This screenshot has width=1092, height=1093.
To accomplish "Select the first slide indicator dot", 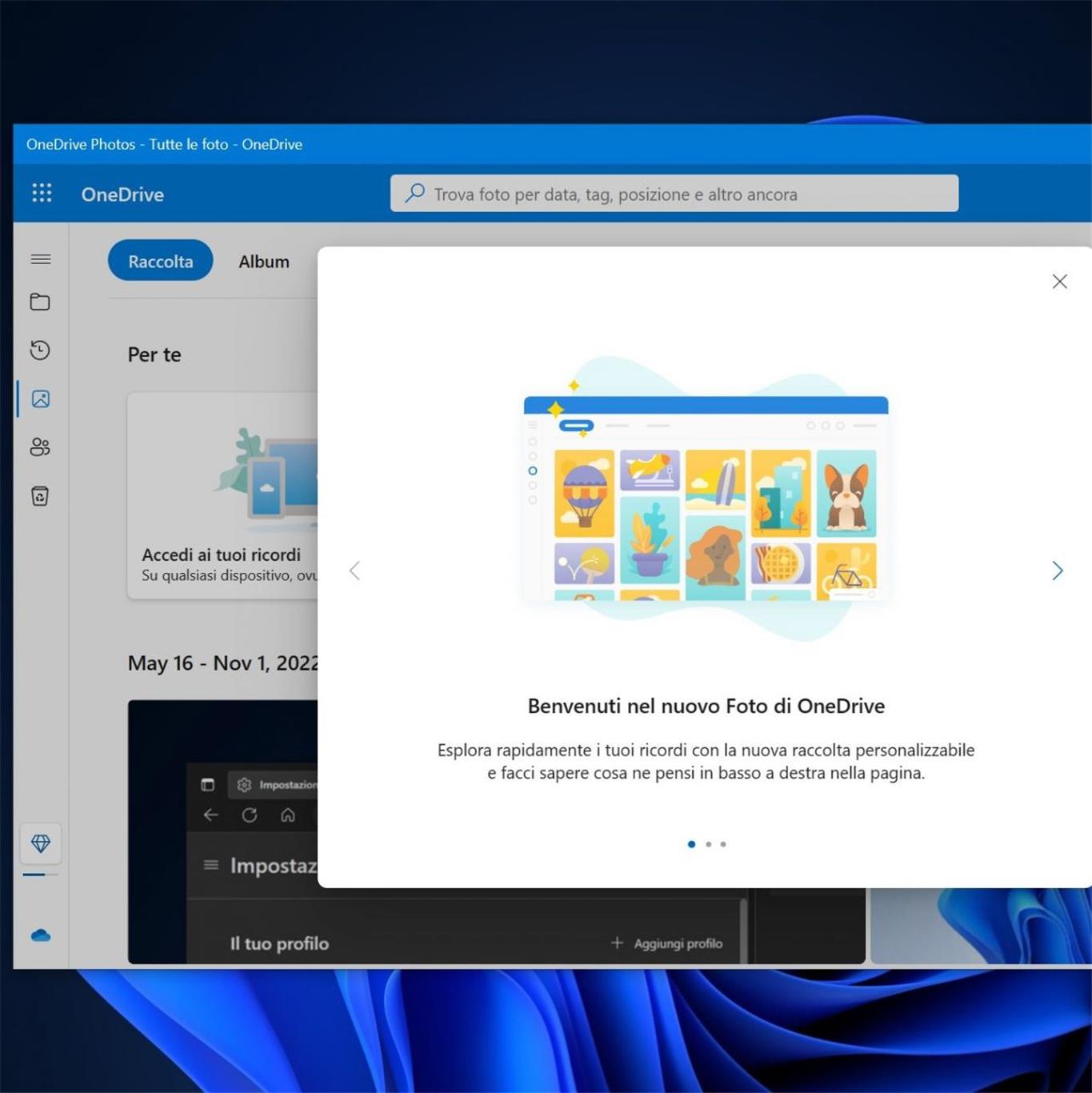I will point(691,844).
